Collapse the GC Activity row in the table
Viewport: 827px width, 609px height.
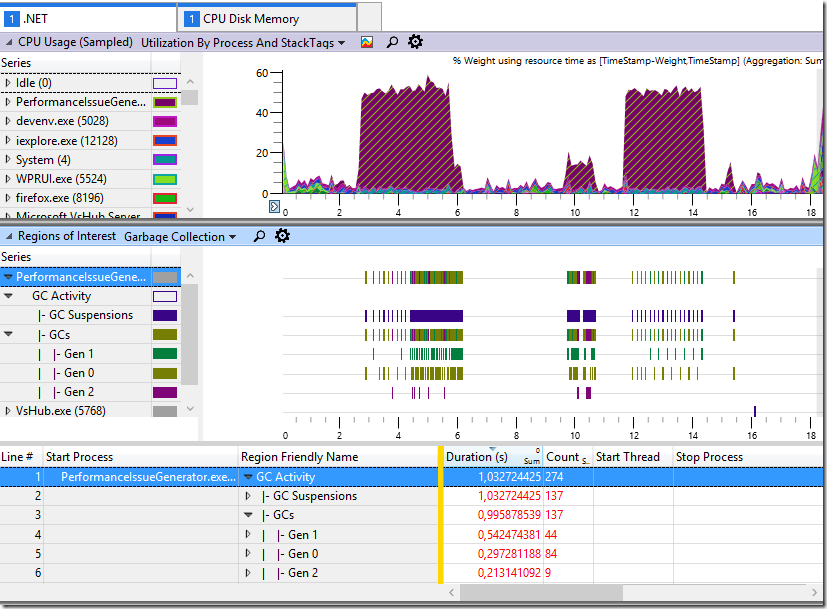point(248,477)
